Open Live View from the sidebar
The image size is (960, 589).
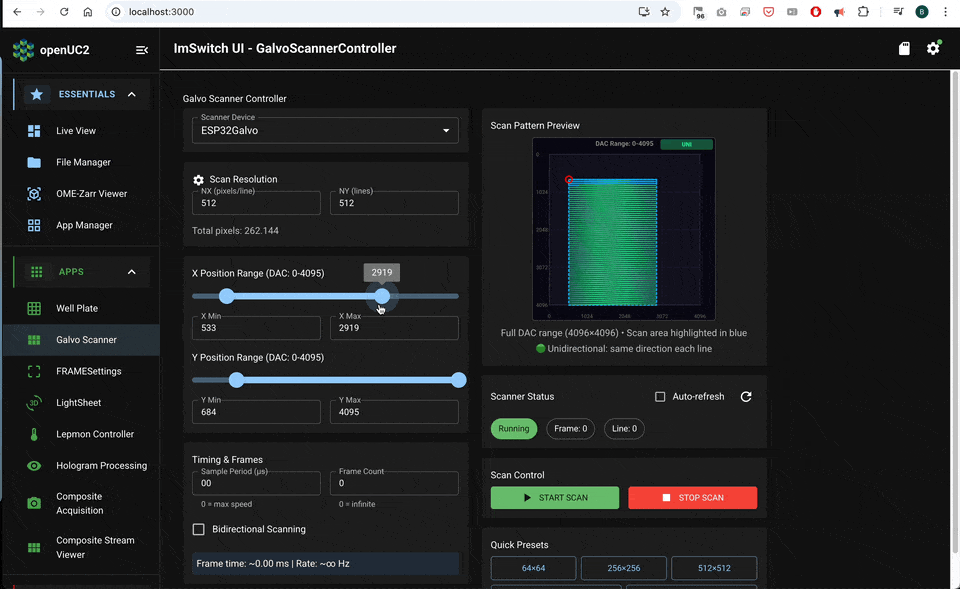[76, 131]
